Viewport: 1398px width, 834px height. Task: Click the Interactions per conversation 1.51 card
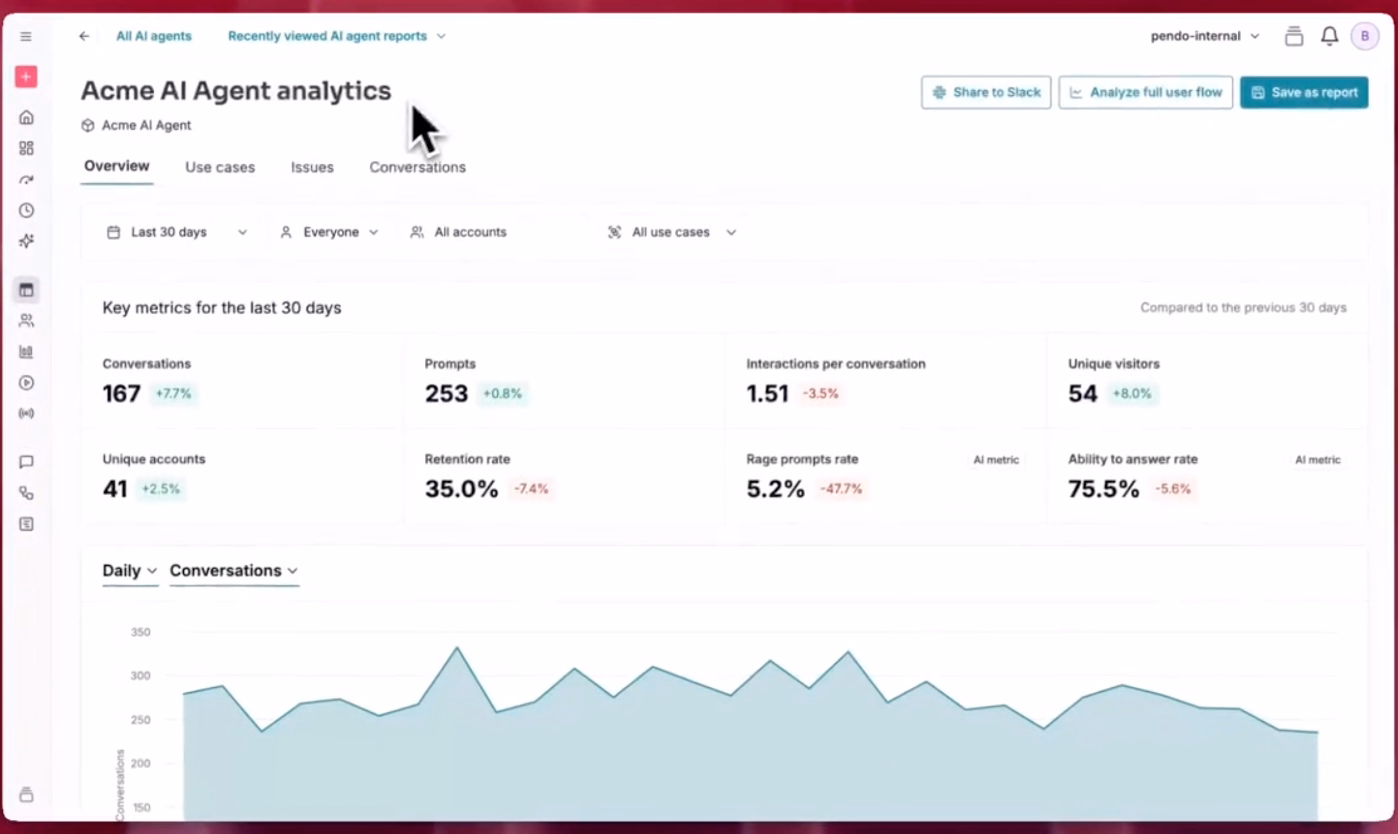click(887, 381)
